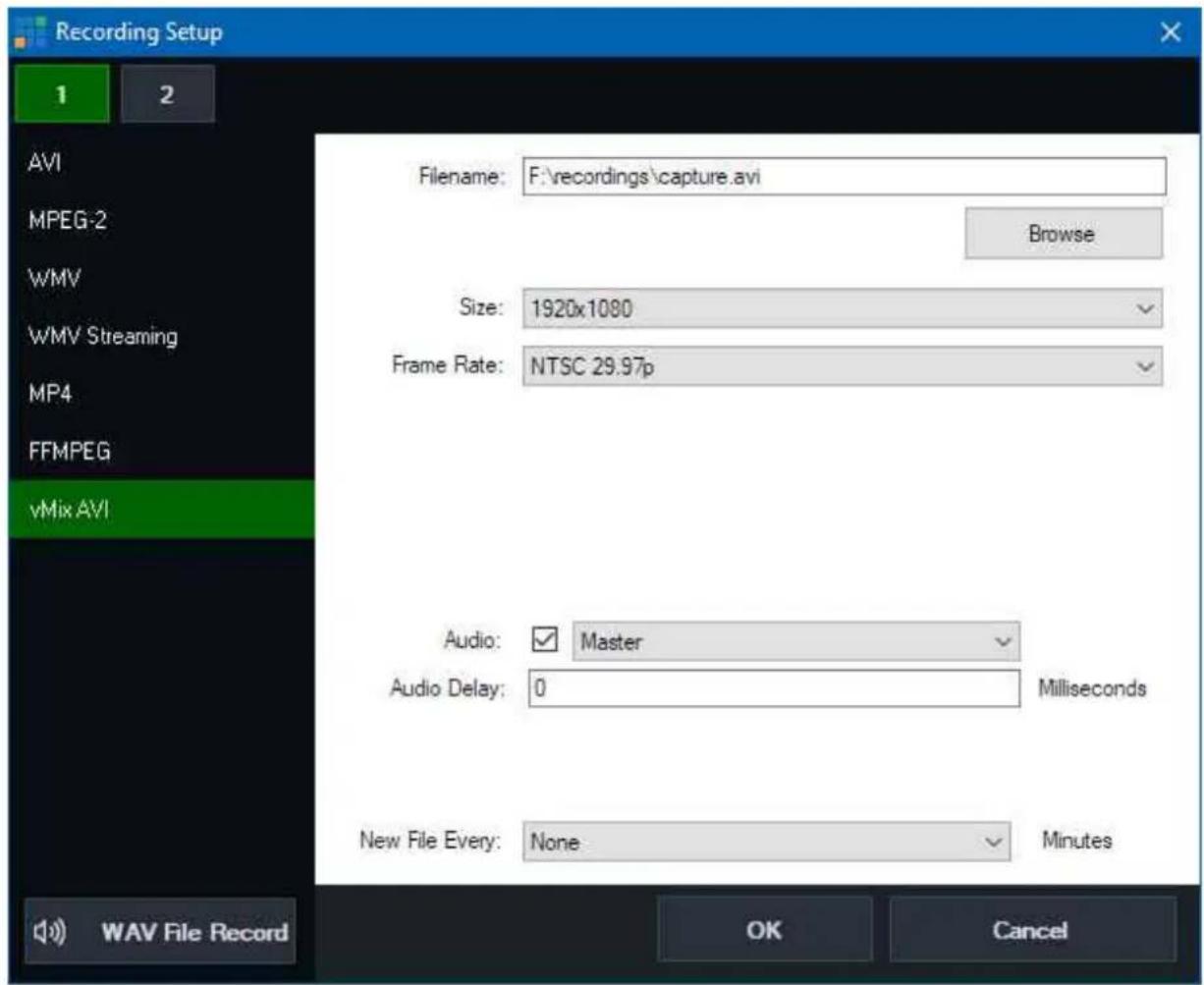Click the Milliseconds label
Screen dimensions: 1204x985
1092,688
